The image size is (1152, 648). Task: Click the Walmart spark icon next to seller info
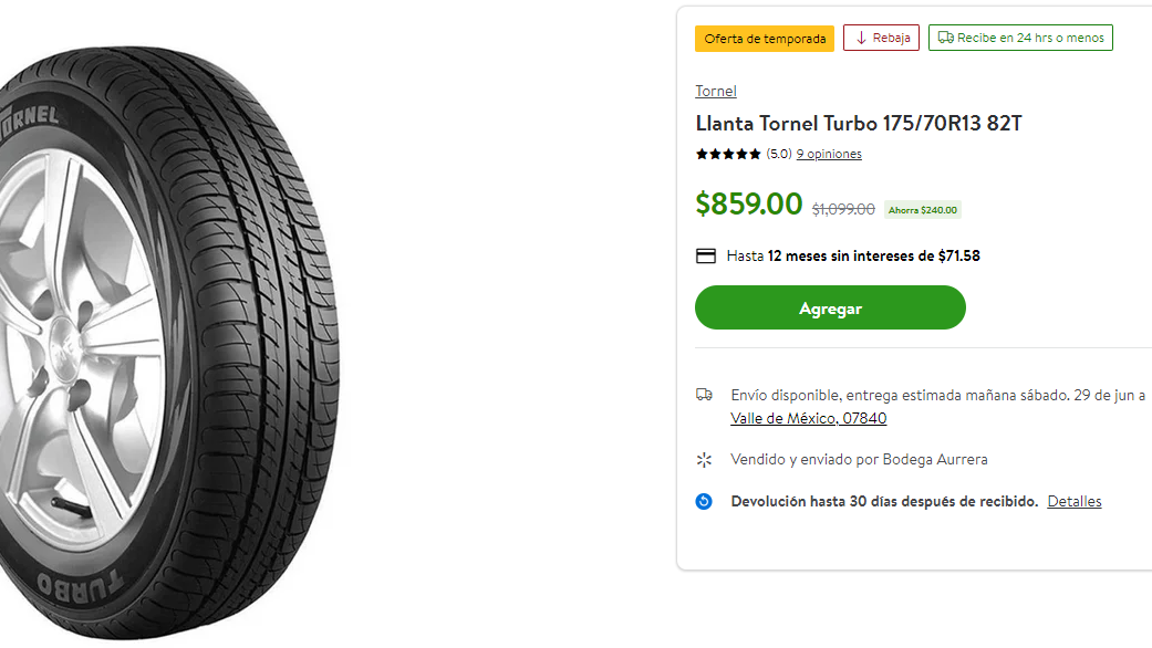(703, 459)
